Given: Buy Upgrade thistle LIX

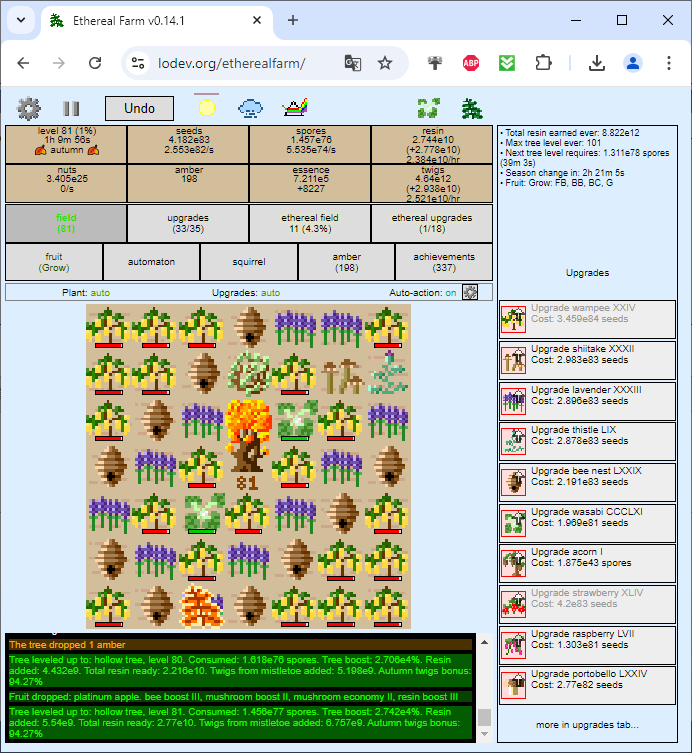Looking at the screenshot, I should (x=587, y=441).
